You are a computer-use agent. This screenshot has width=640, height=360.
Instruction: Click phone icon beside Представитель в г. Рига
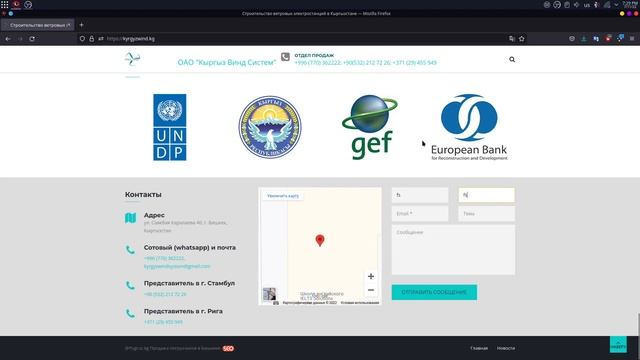click(x=130, y=313)
